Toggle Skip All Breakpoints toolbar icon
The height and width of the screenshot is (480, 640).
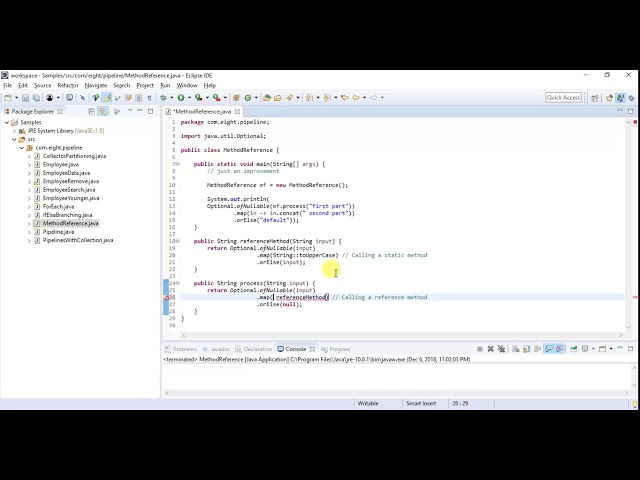pos(82,98)
